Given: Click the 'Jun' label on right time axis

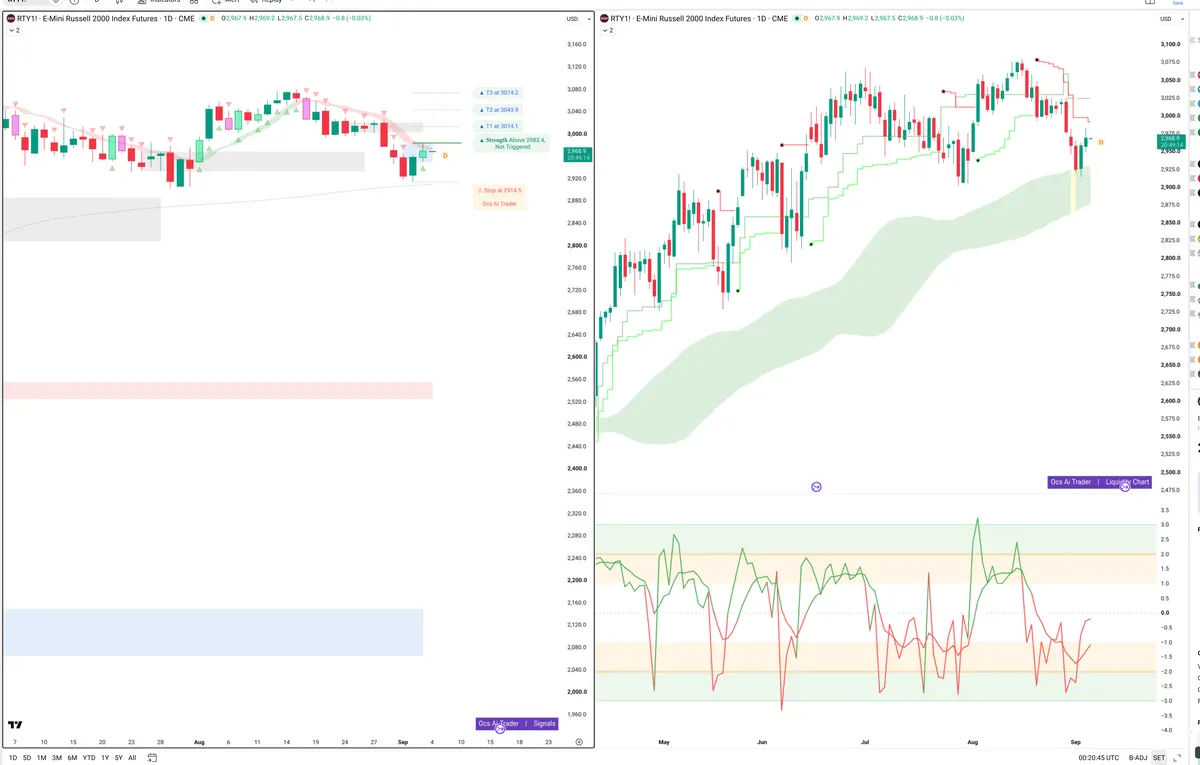Looking at the screenshot, I should (x=762, y=742).
